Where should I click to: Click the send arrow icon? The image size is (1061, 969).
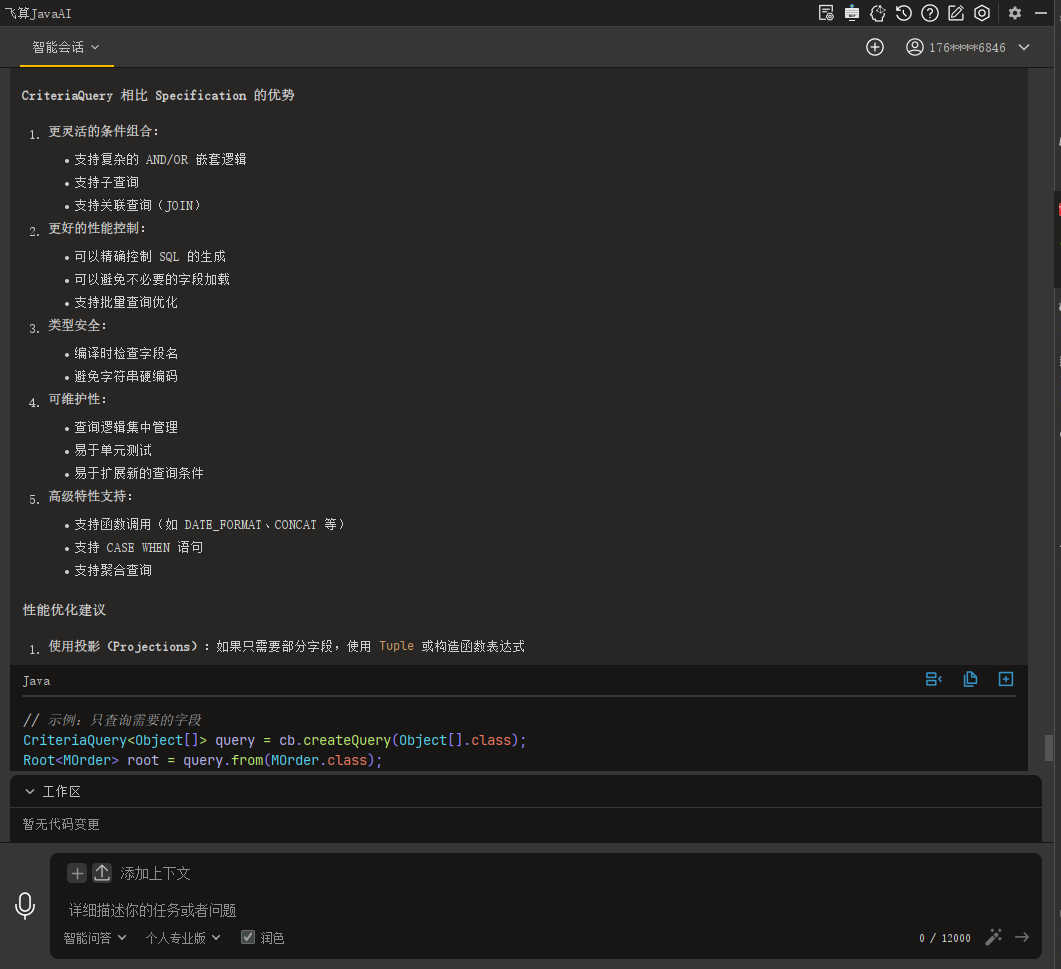(1022, 937)
